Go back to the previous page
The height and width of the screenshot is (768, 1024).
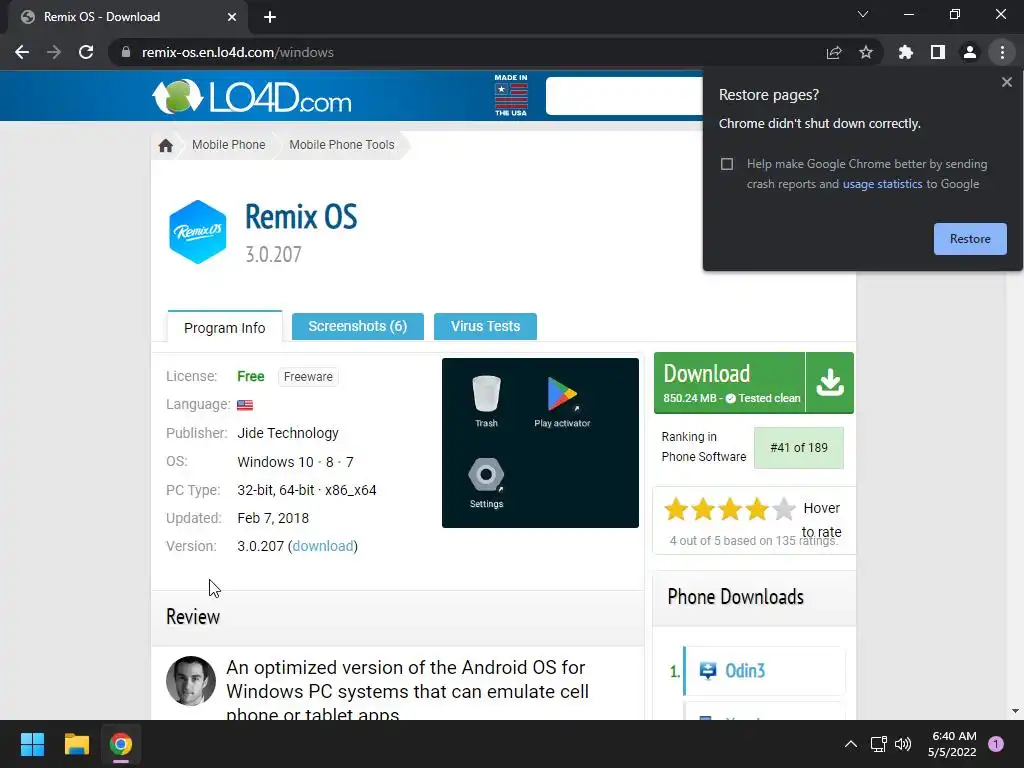[22, 52]
